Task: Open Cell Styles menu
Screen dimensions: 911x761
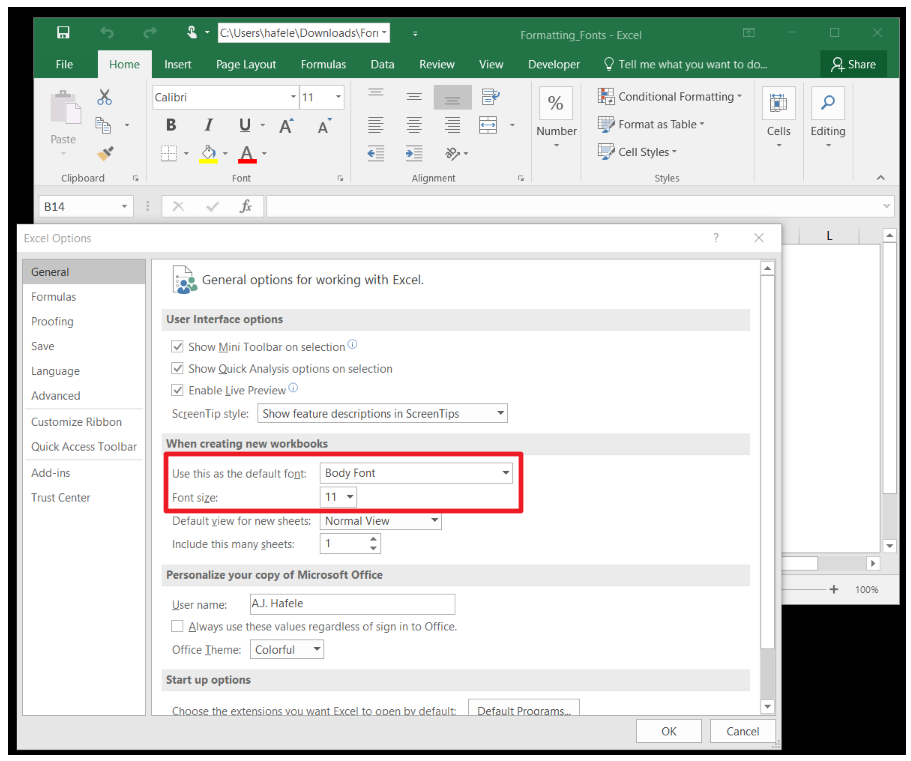Action: (x=637, y=152)
